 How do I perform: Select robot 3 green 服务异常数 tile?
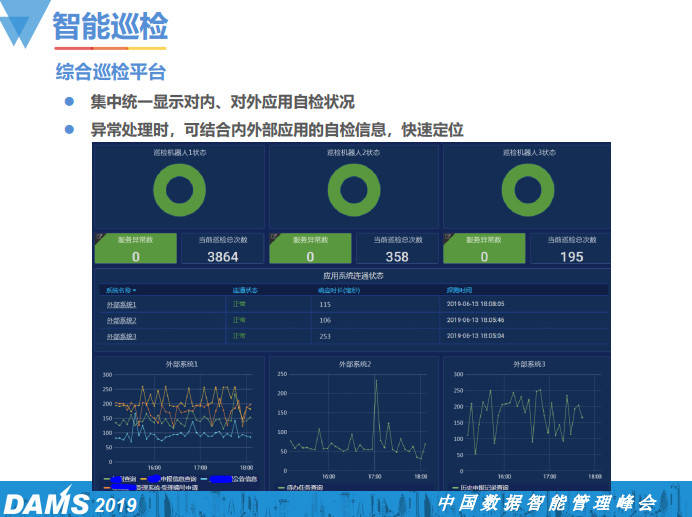pos(484,249)
